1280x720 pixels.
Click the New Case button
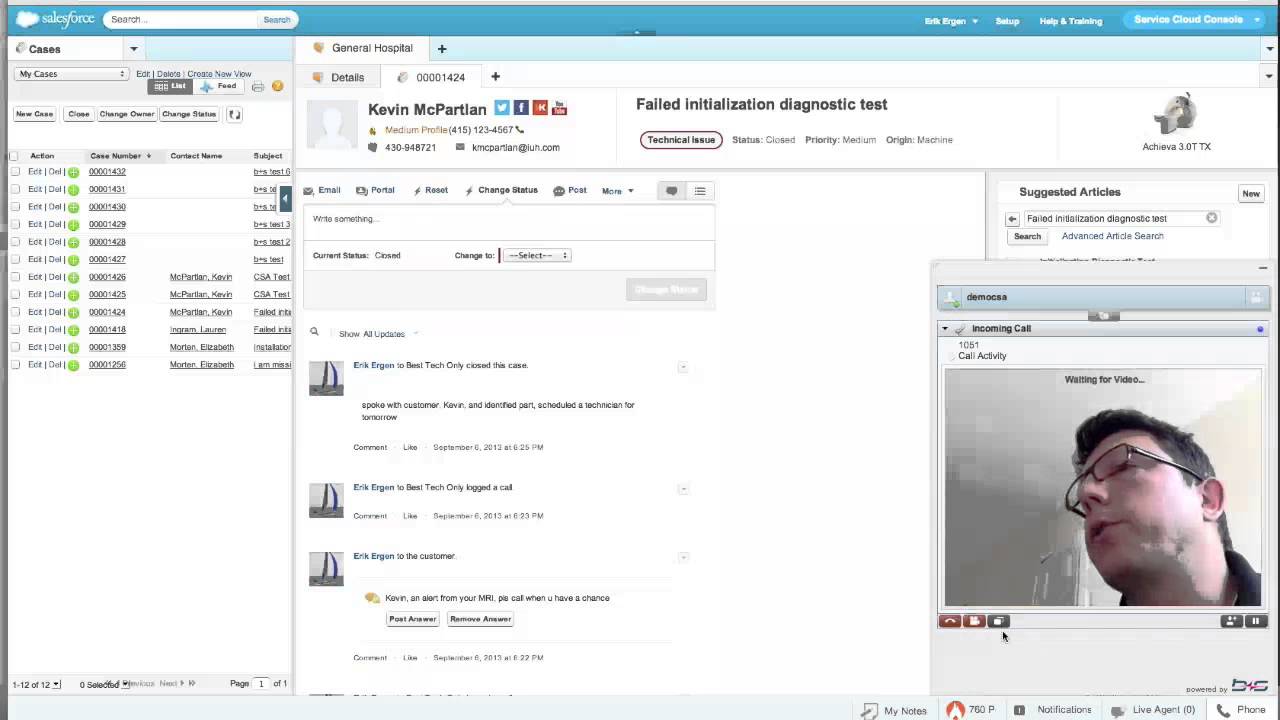click(34, 114)
